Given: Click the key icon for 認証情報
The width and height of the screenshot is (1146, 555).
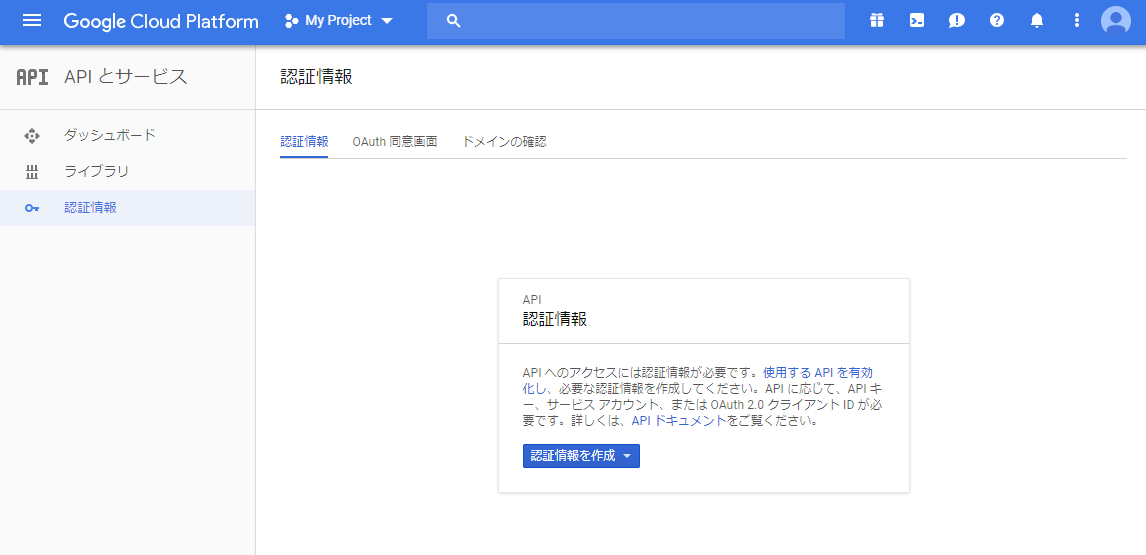Looking at the screenshot, I should pyautogui.click(x=31, y=208).
